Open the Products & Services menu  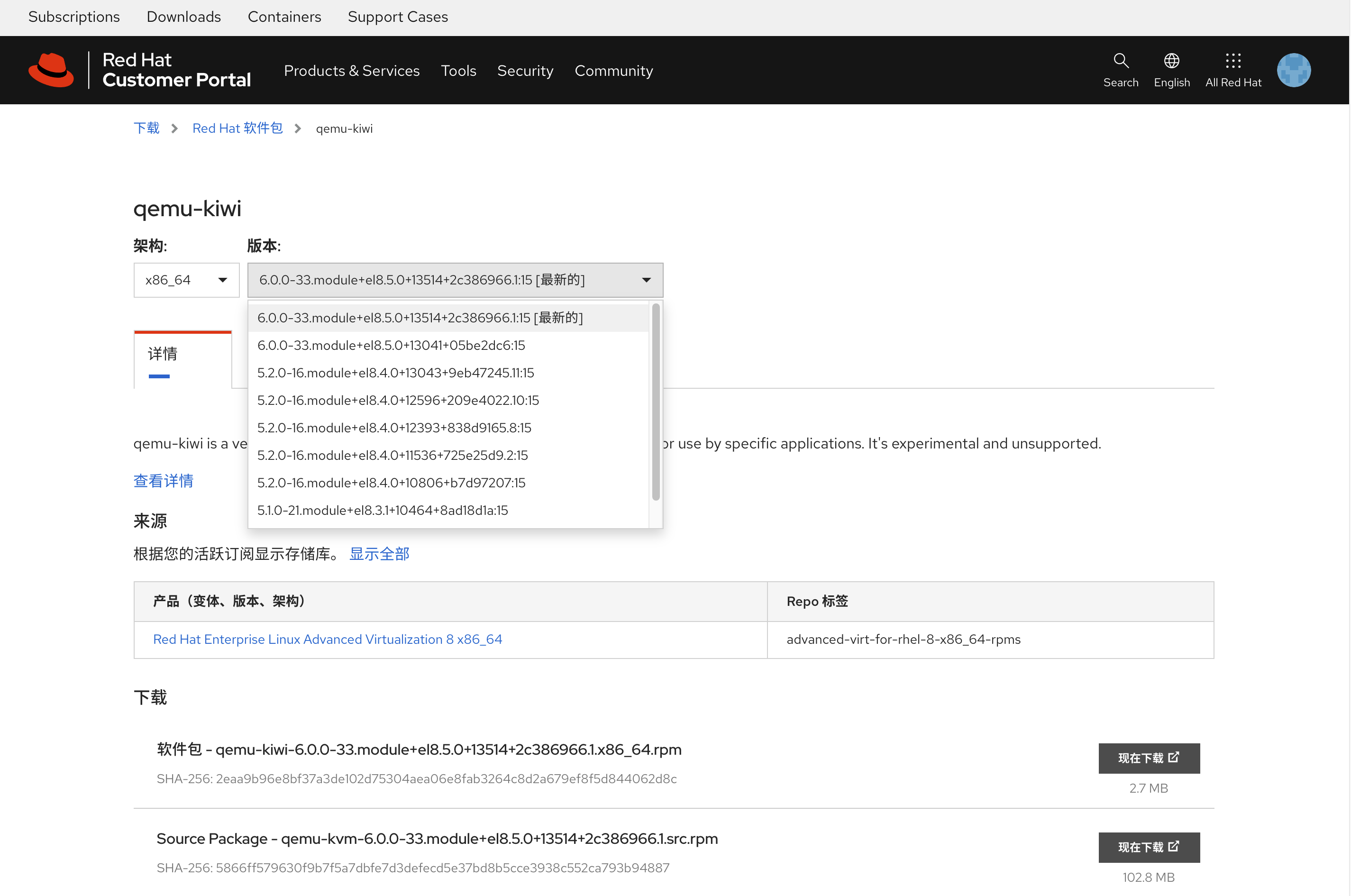pos(351,71)
